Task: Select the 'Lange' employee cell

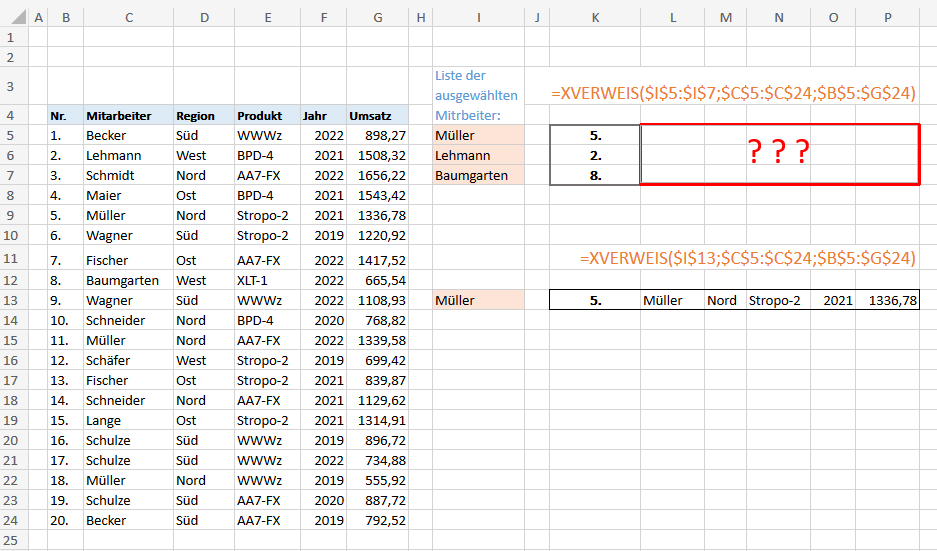Action: click(x=128, y=420)
